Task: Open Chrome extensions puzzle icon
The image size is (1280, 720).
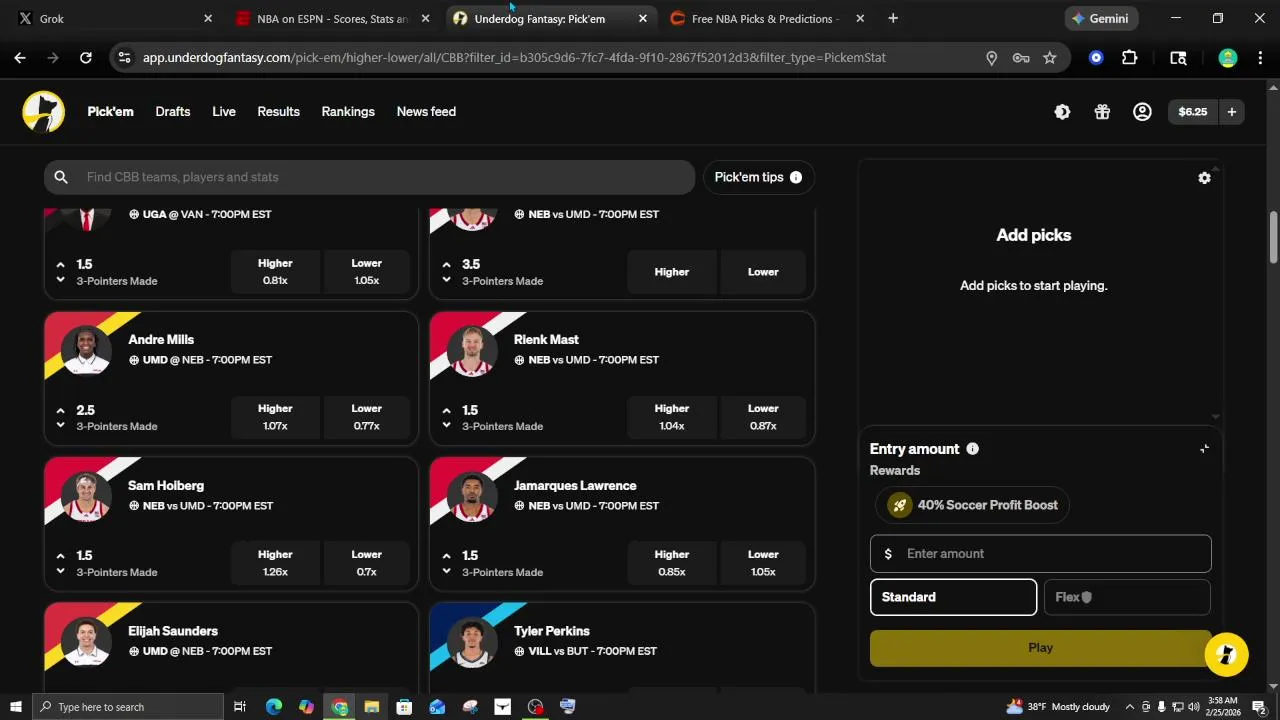Action: [x=1129, y=58]
